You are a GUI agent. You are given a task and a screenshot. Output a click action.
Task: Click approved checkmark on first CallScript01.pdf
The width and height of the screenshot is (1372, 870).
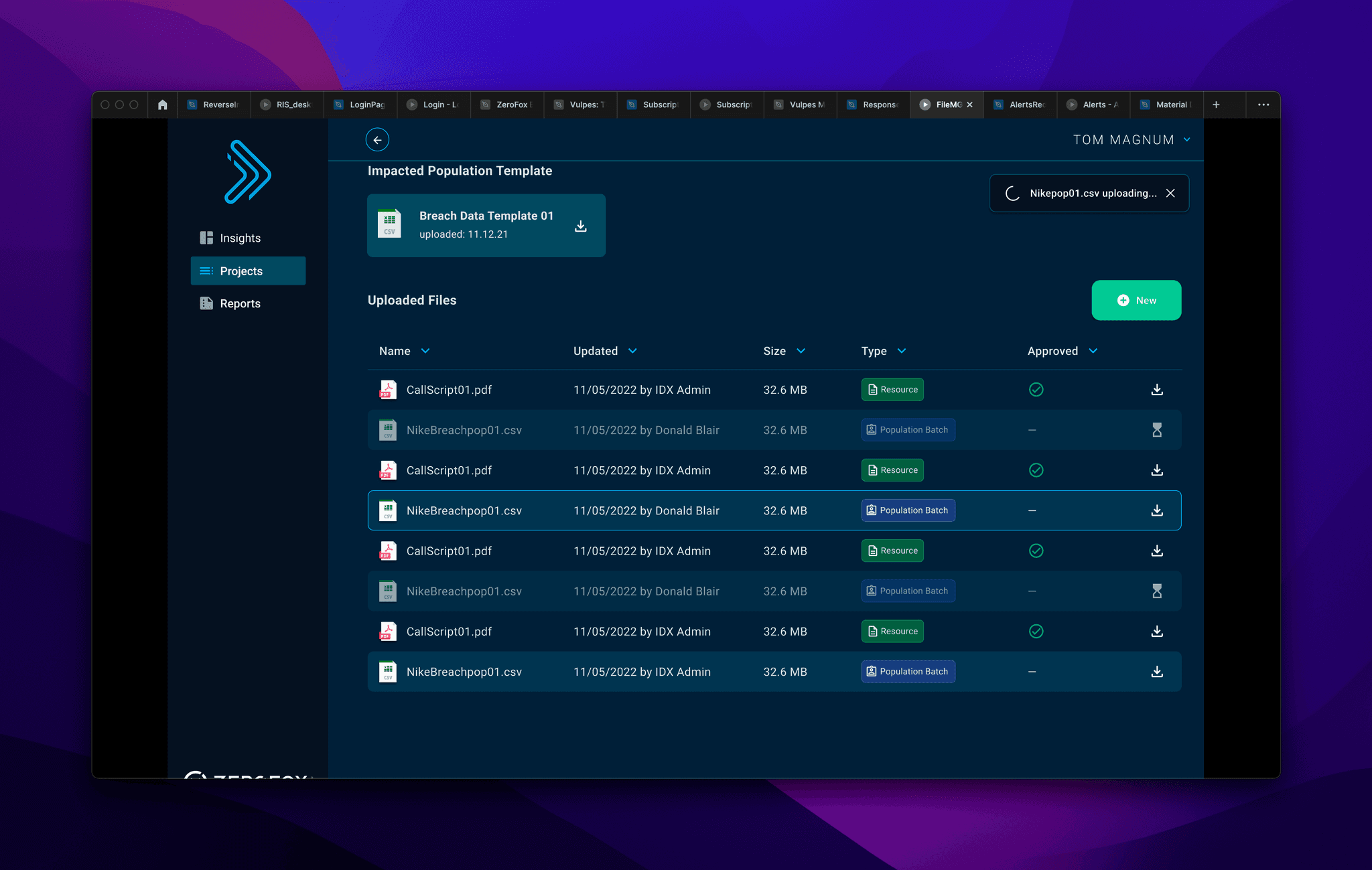pyautogui.click(x=1036, y=390)
